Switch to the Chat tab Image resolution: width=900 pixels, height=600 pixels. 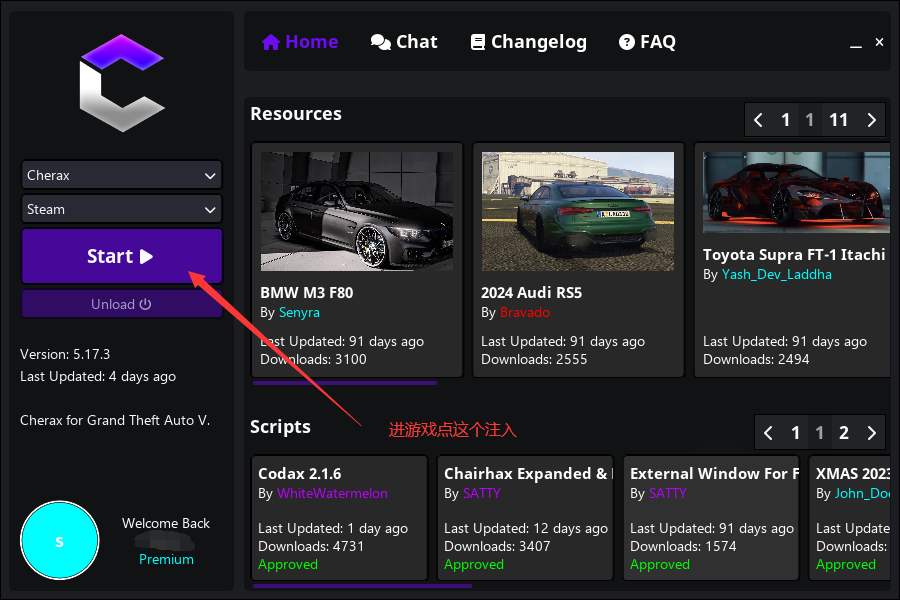coord(404,42)
